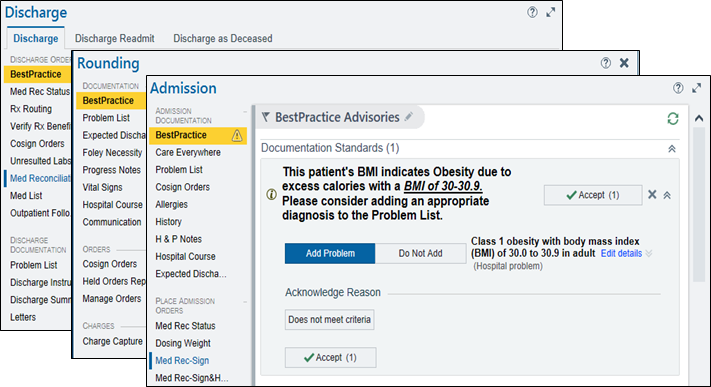Open Dosing Weight section
The image size is (711, 387).
[183, 343]
